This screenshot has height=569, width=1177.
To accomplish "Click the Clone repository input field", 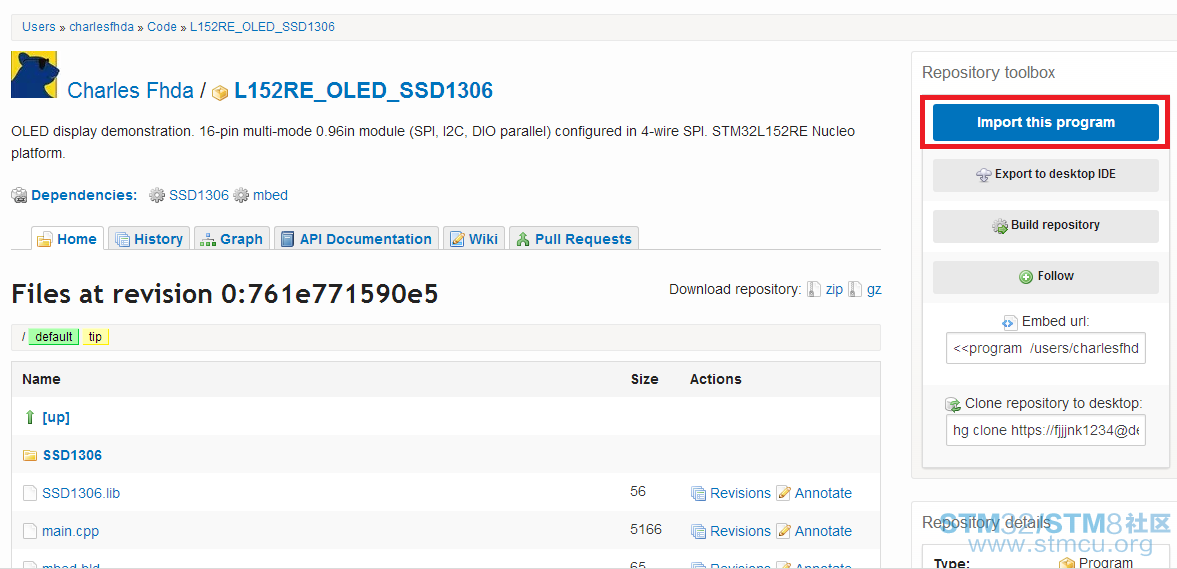I will coord(1046,430).
